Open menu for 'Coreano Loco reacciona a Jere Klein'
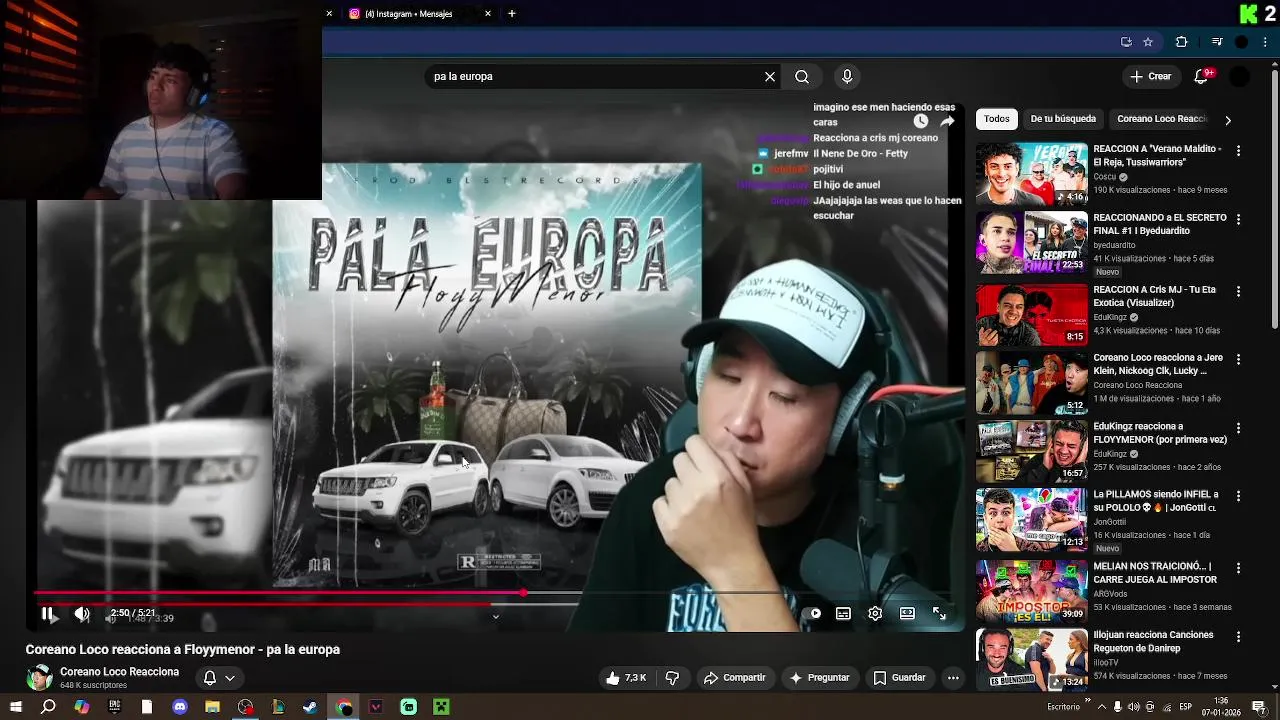Viewport: 1280px width, 720px height. (x=1238, y=360)
